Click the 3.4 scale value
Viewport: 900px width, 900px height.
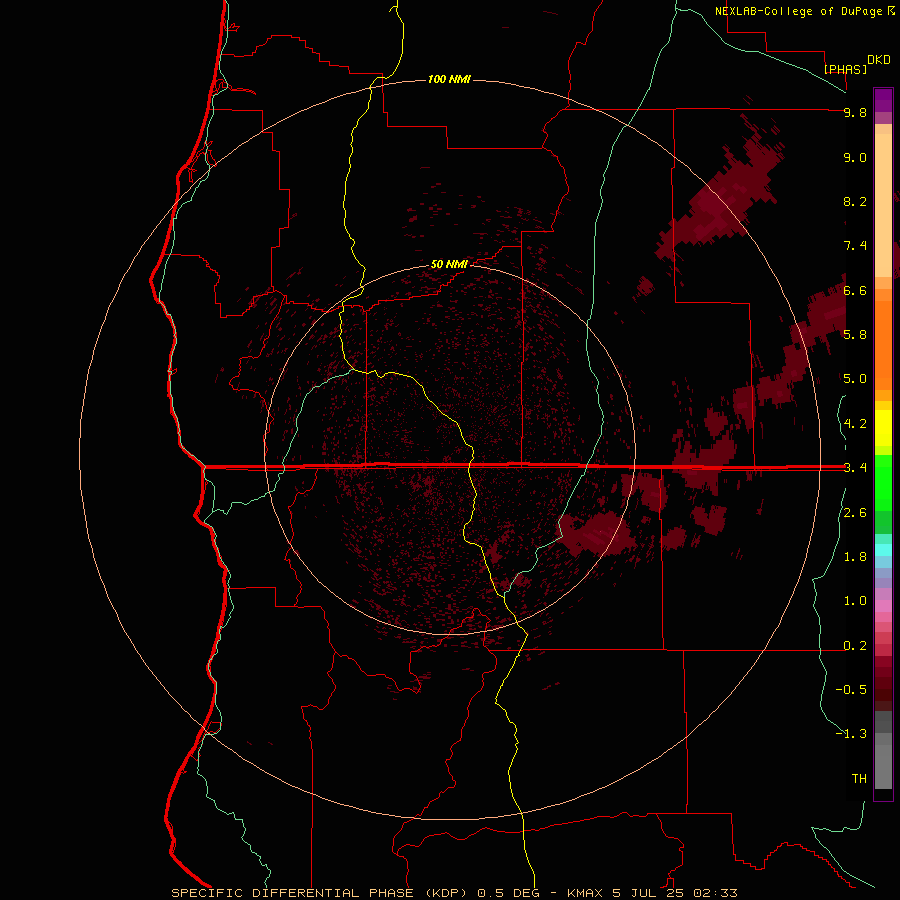coord(855,468)
